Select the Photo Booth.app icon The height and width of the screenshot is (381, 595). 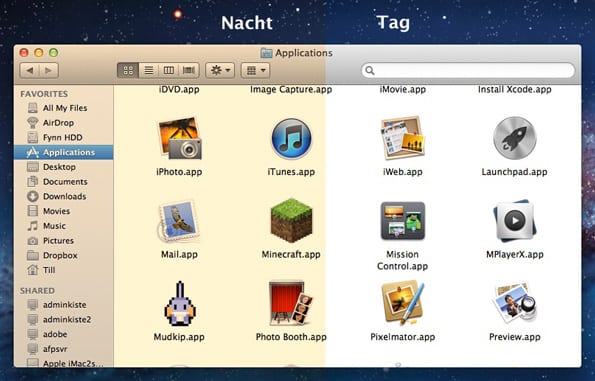click(291, 303)
